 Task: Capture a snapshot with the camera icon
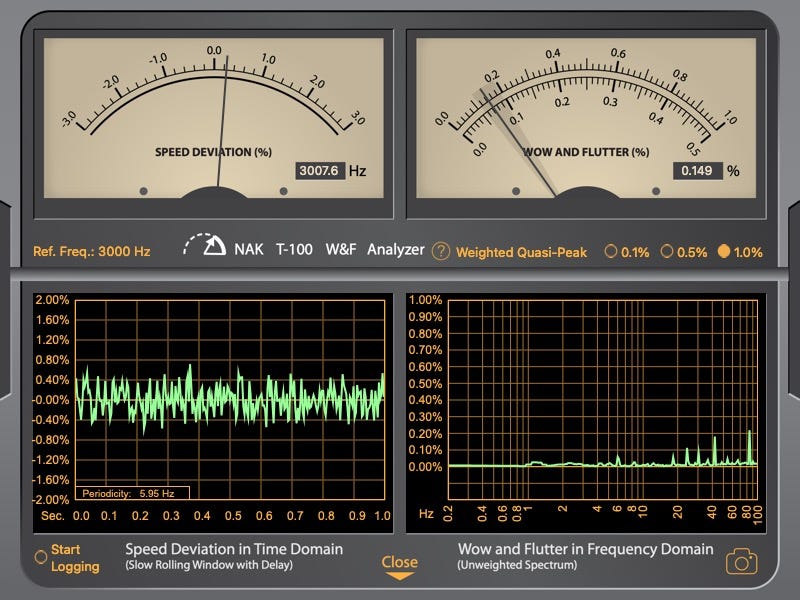click(x=741, y=561)
